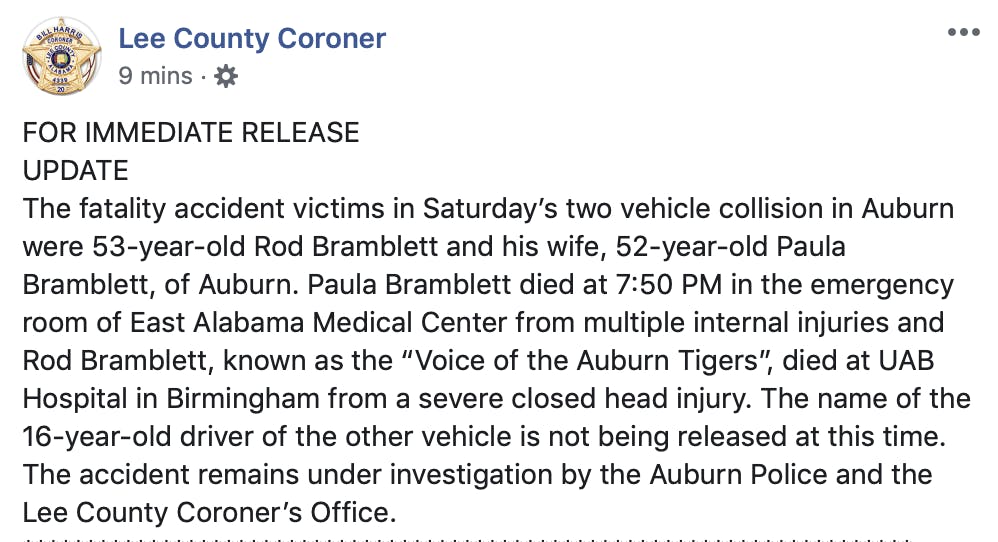Click the "East Alabama Medical Center" text
Image resolution: width=998 pixels, height=542 pixels.
pyautogui.click(x=305, y=323)
